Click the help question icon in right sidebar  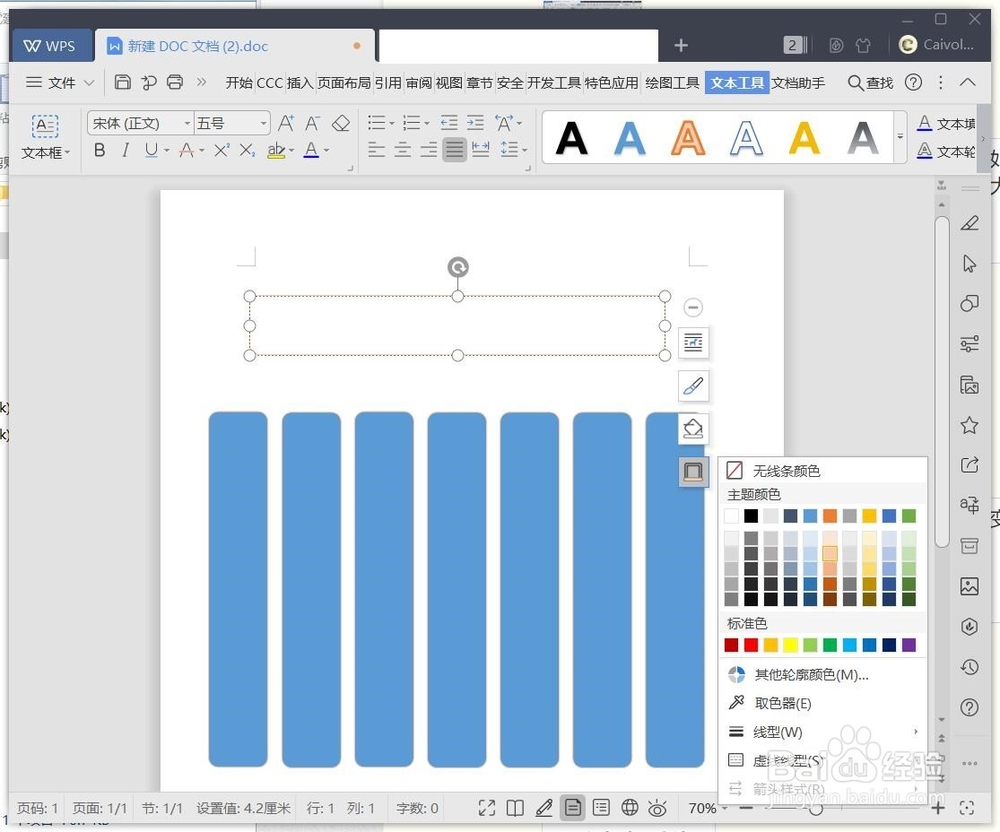coord(969,707)
